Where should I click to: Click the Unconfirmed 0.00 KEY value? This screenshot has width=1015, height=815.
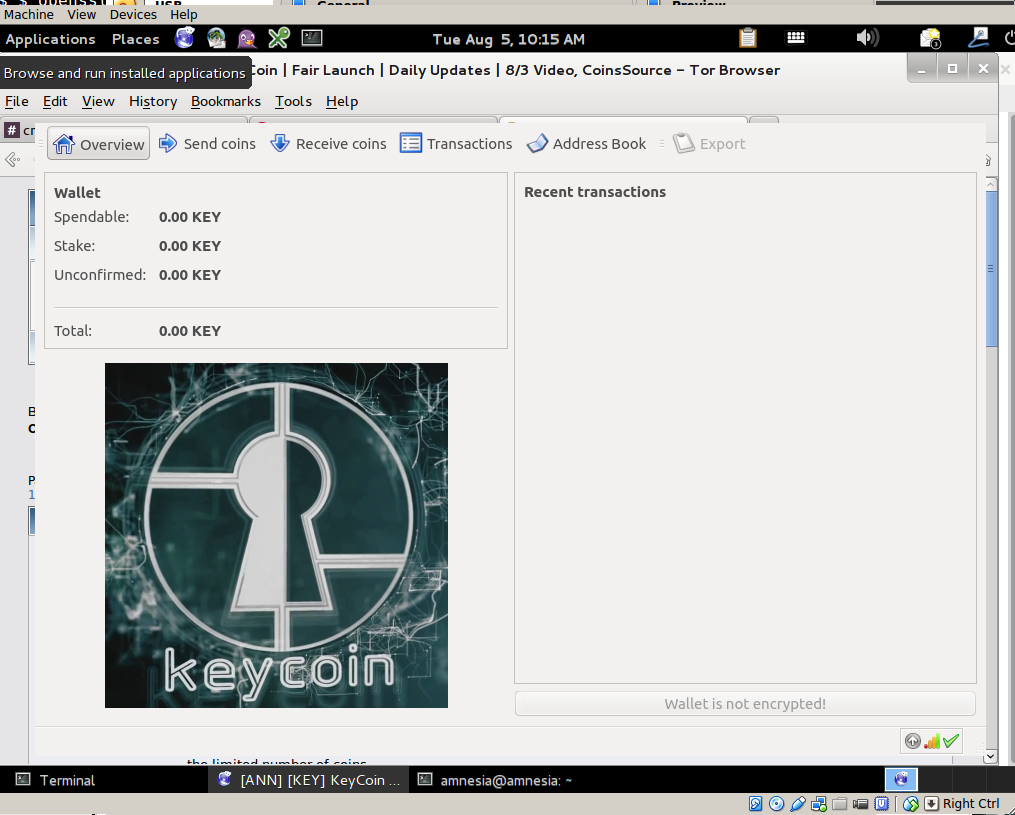click(x=190, y=275)
